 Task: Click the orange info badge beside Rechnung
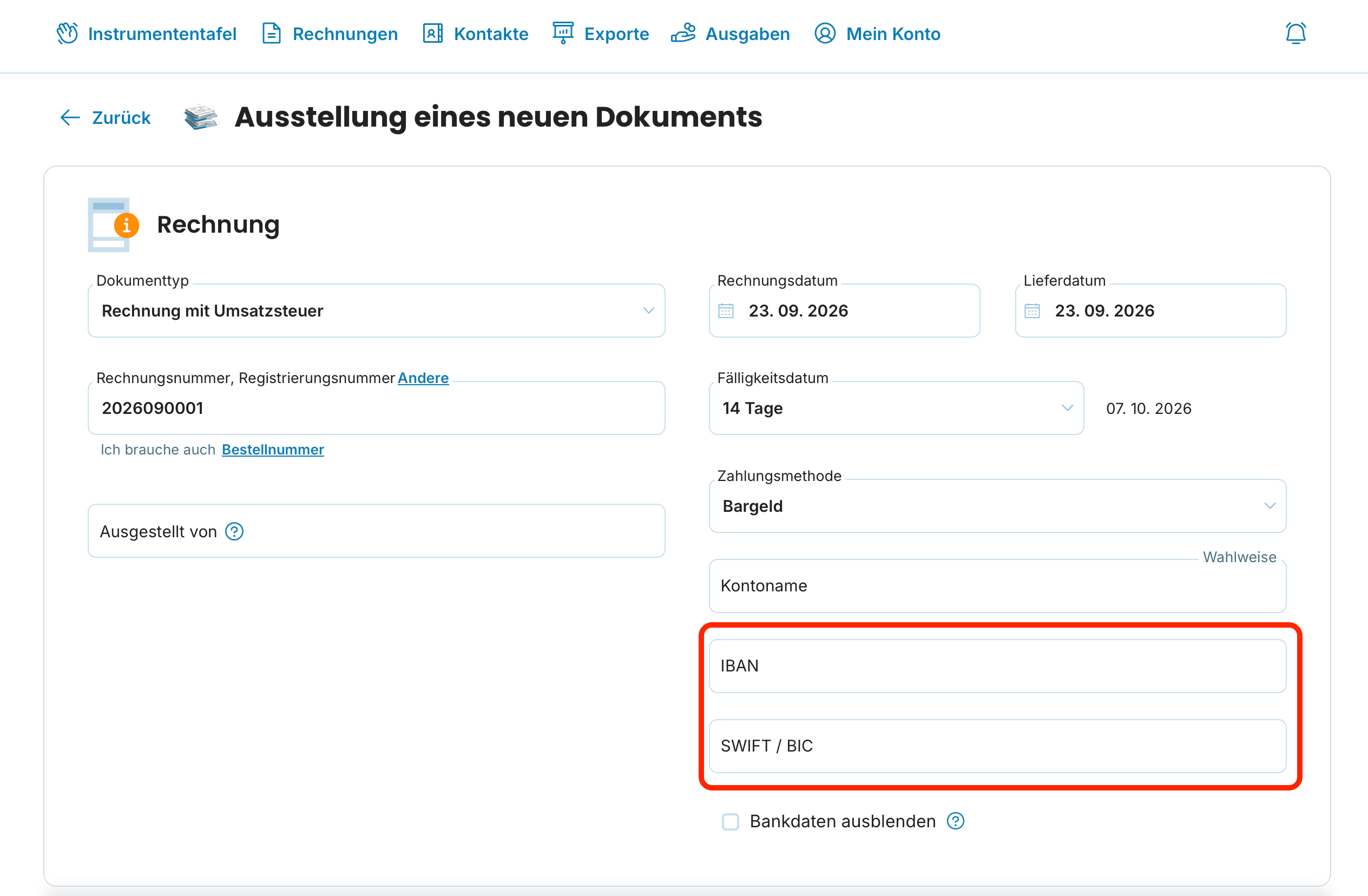click(127, 225)
